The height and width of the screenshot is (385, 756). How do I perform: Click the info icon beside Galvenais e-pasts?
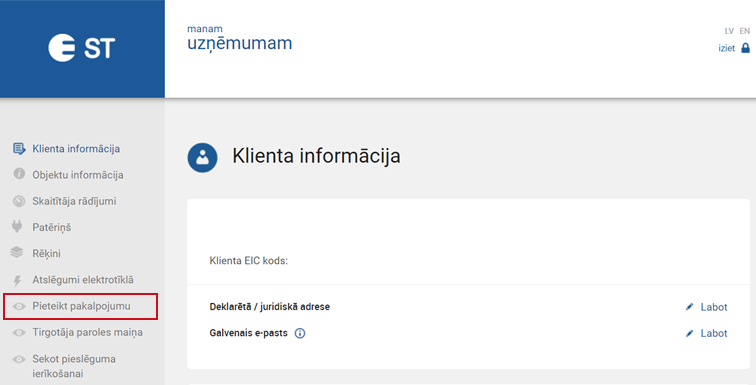(300, 333)
